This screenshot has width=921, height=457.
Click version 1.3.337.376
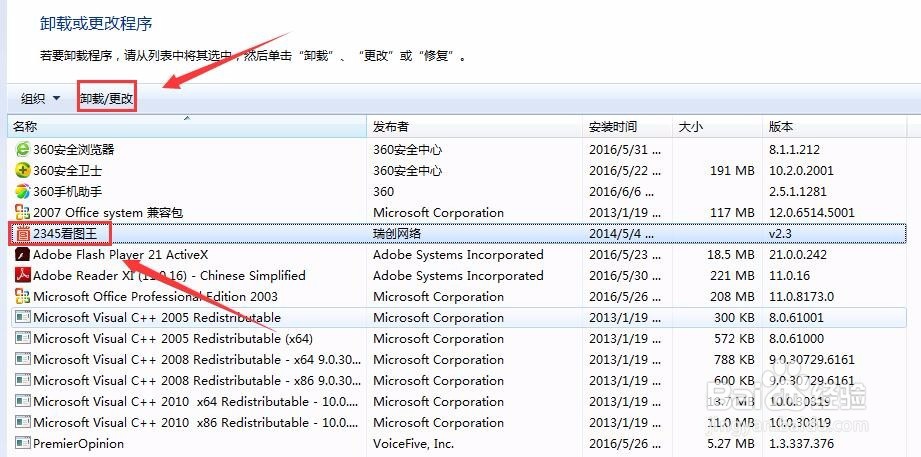[801, 443]
